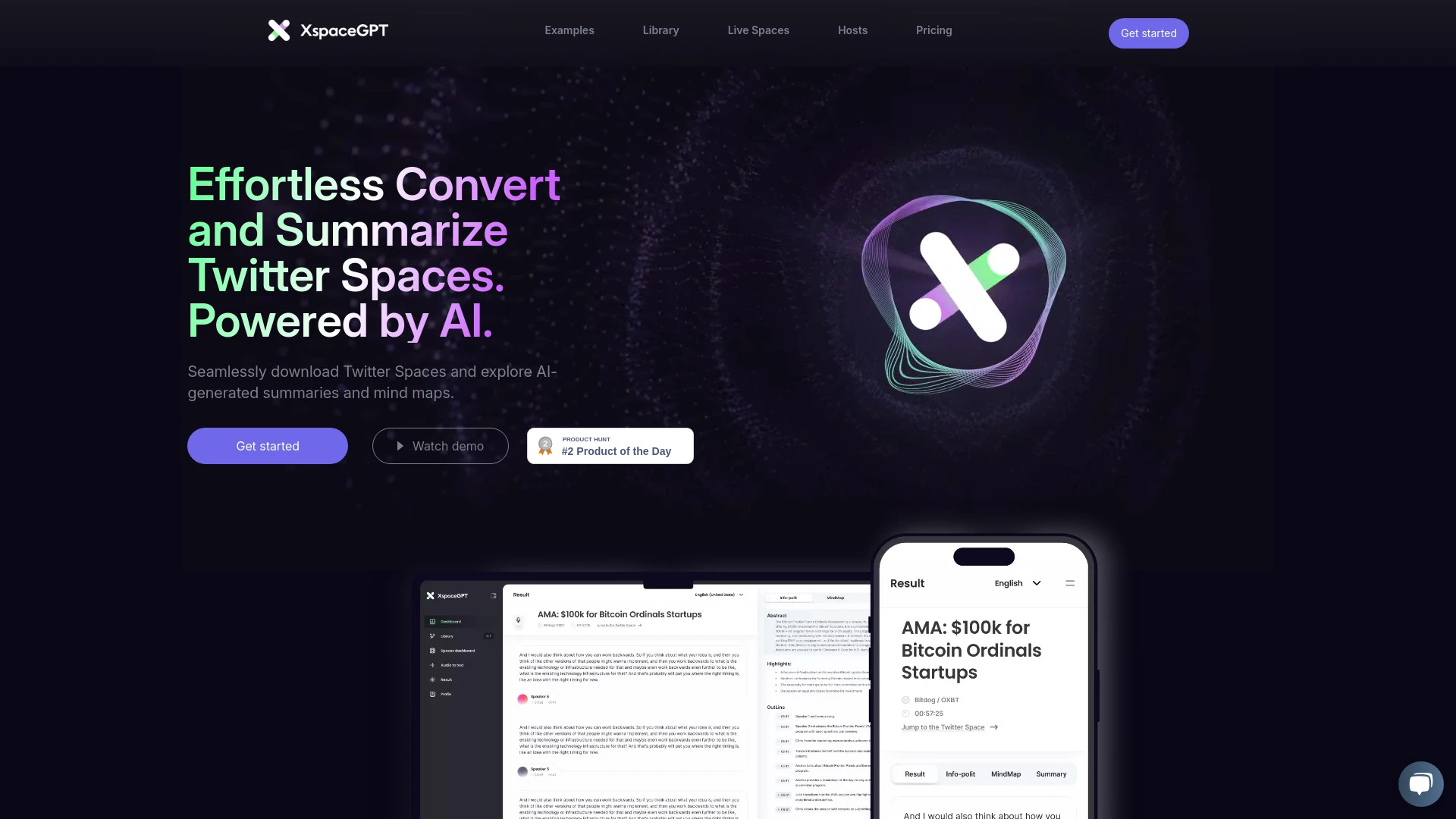Click the Get started button in header
This screenshot has width=1456, height=819.
(x=1148, y=33)
